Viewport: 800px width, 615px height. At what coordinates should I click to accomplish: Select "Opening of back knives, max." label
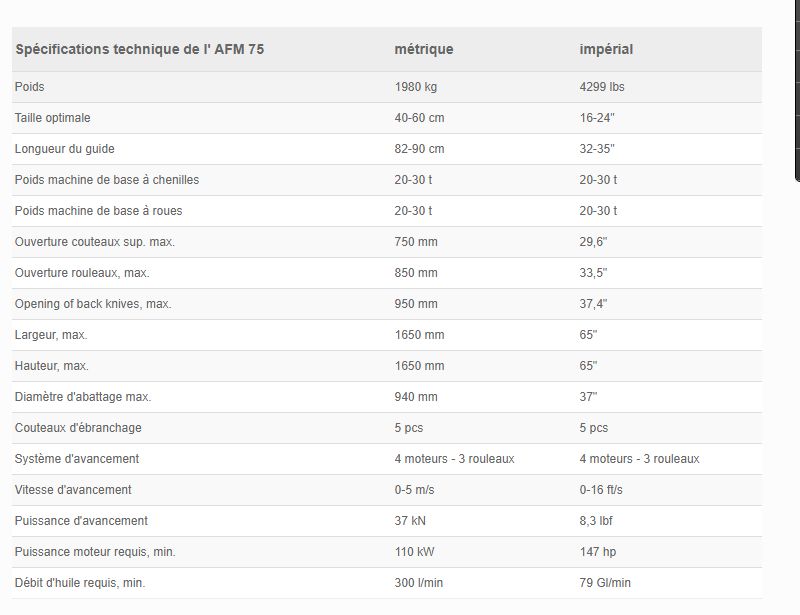(x=93, y=304)
